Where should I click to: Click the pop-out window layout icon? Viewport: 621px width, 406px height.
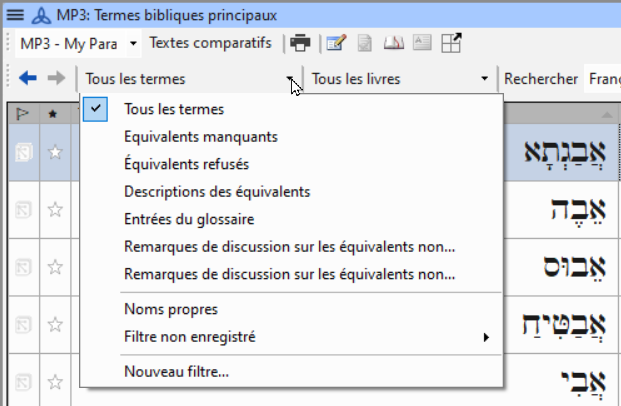point(451,43)
